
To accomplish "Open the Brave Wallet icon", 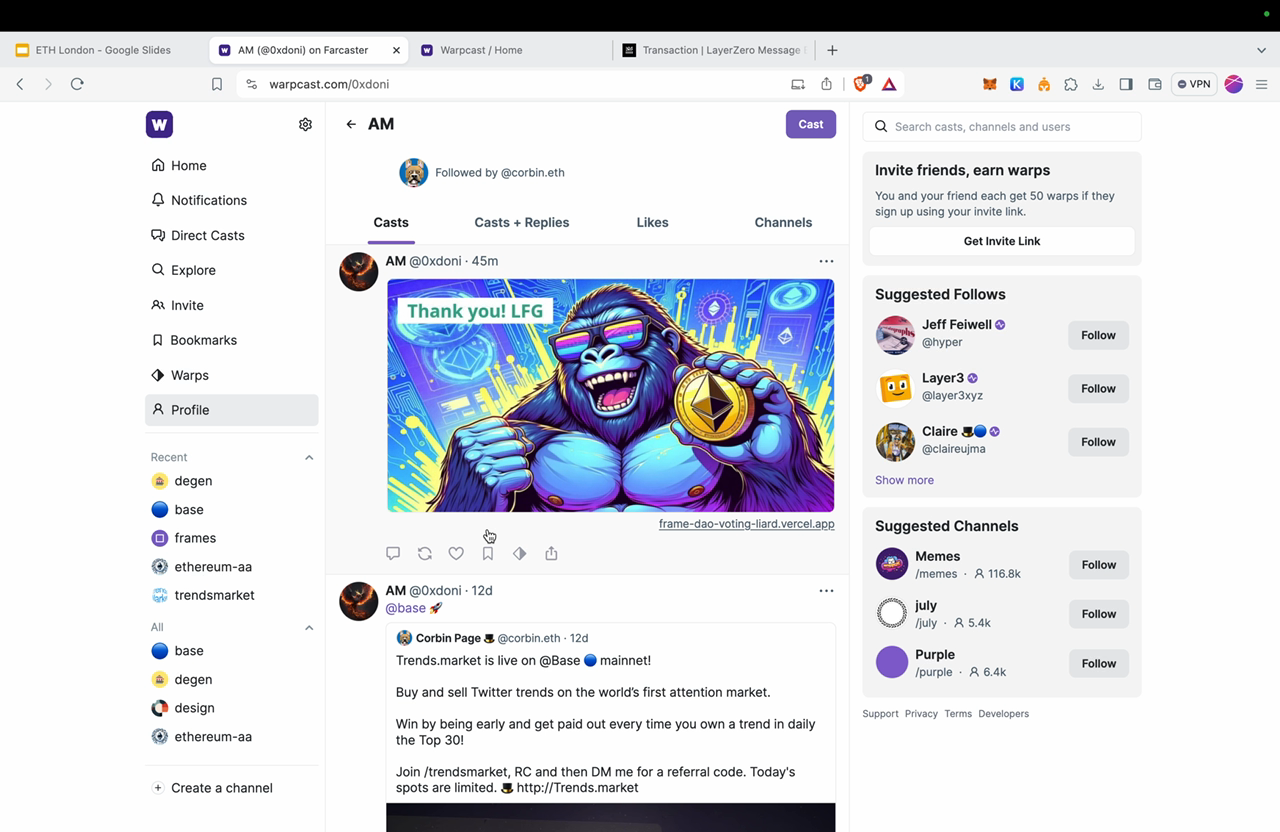I will pos(1154,84).
